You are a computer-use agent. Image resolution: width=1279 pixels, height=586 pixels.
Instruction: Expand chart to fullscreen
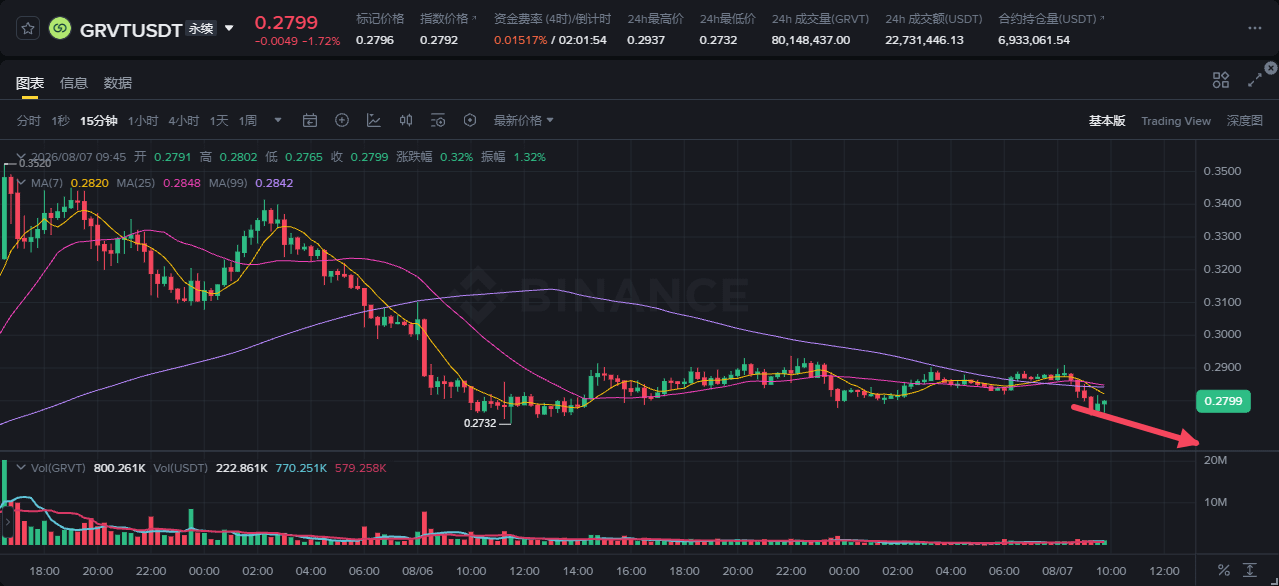[x=1255, y=81]
